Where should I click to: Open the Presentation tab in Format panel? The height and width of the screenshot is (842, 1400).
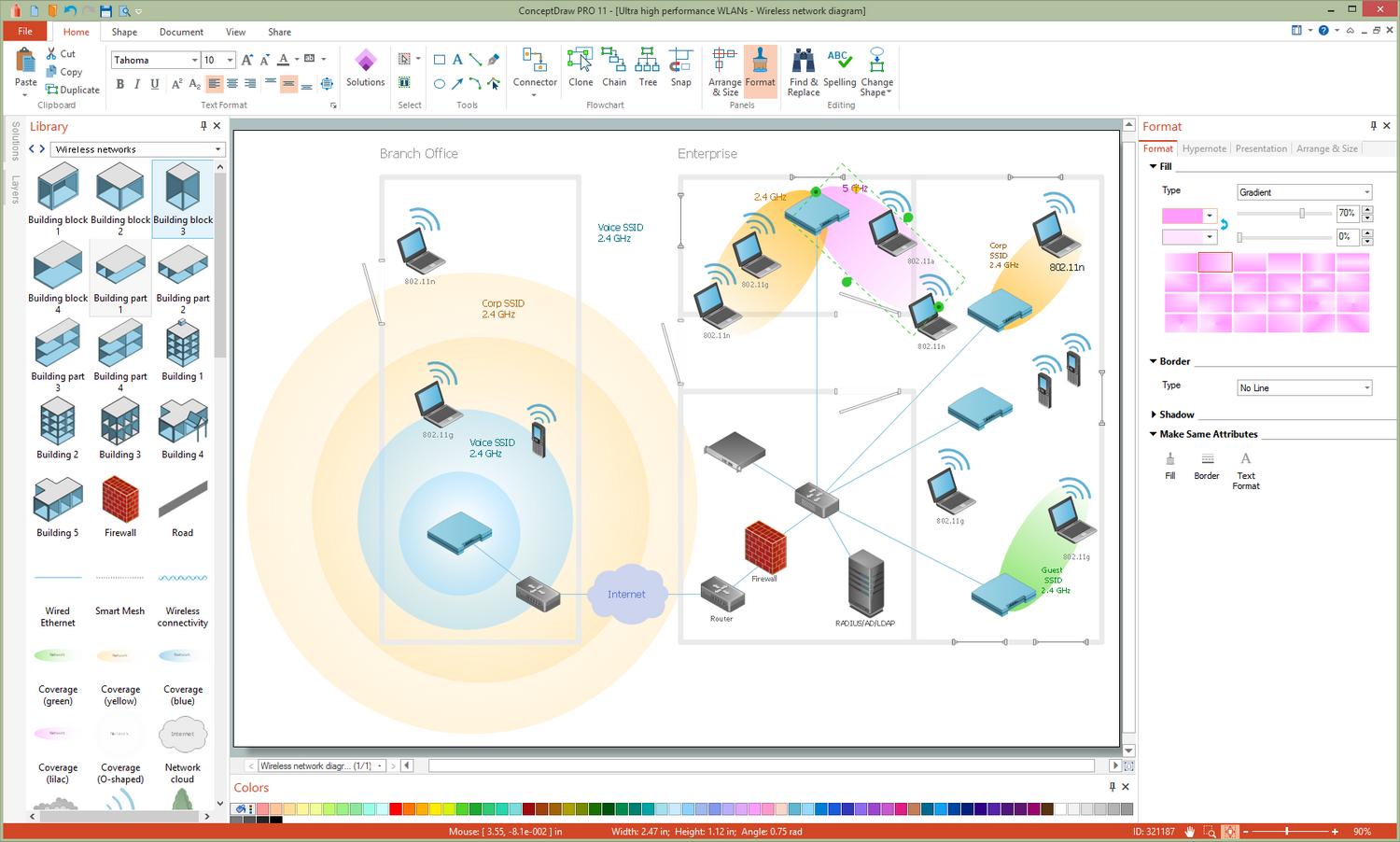click(1261, 148)
